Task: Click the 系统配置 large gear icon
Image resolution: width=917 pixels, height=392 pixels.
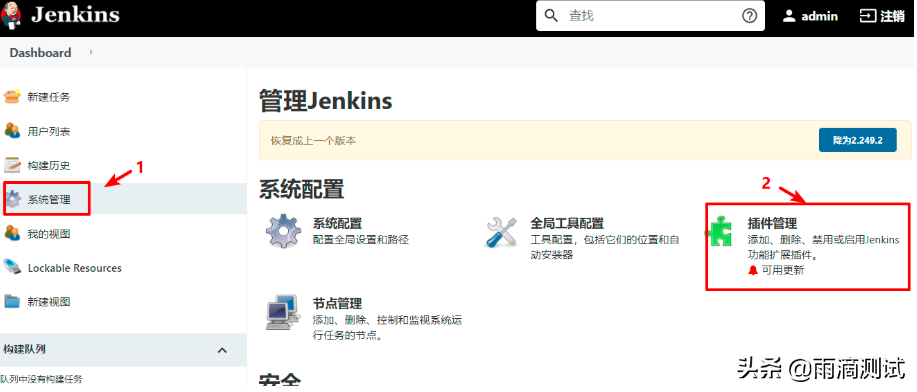Action: [284, 232]
